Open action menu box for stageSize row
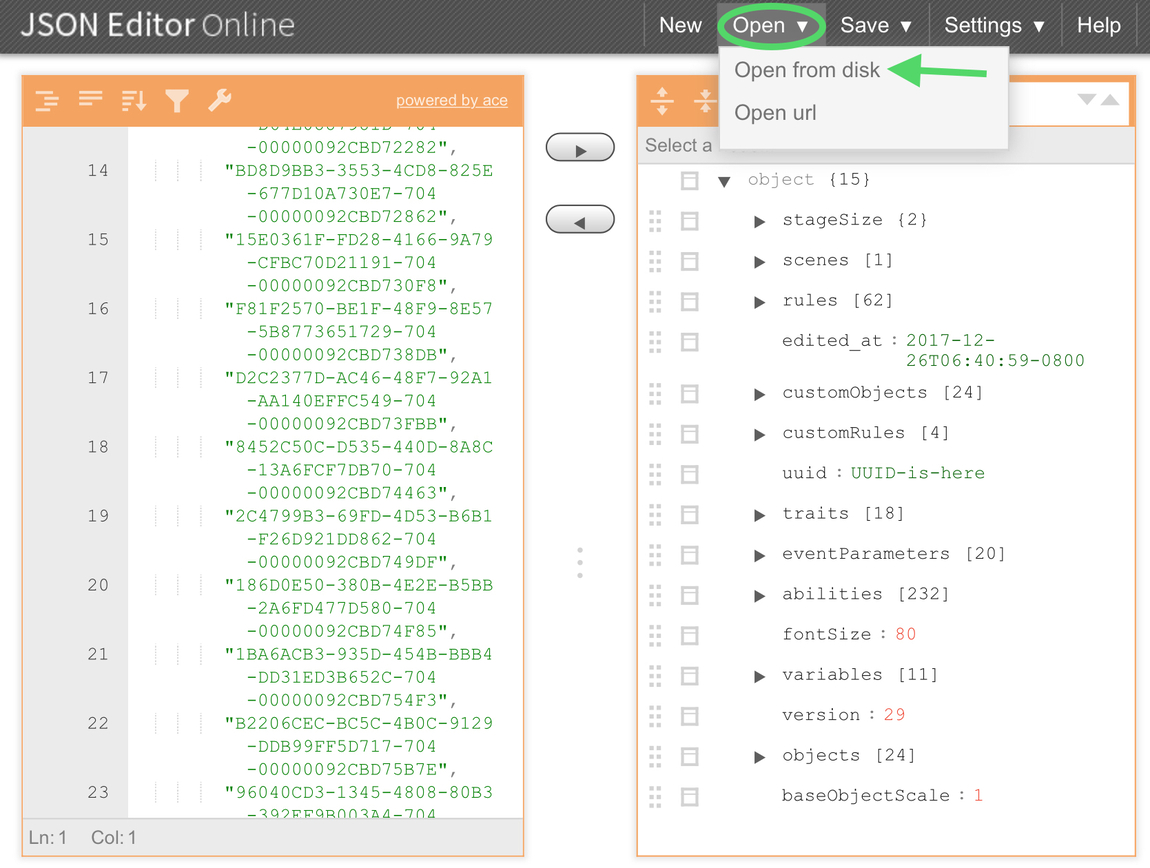This screenshot has width=1150, height=868. click(689, 221)
